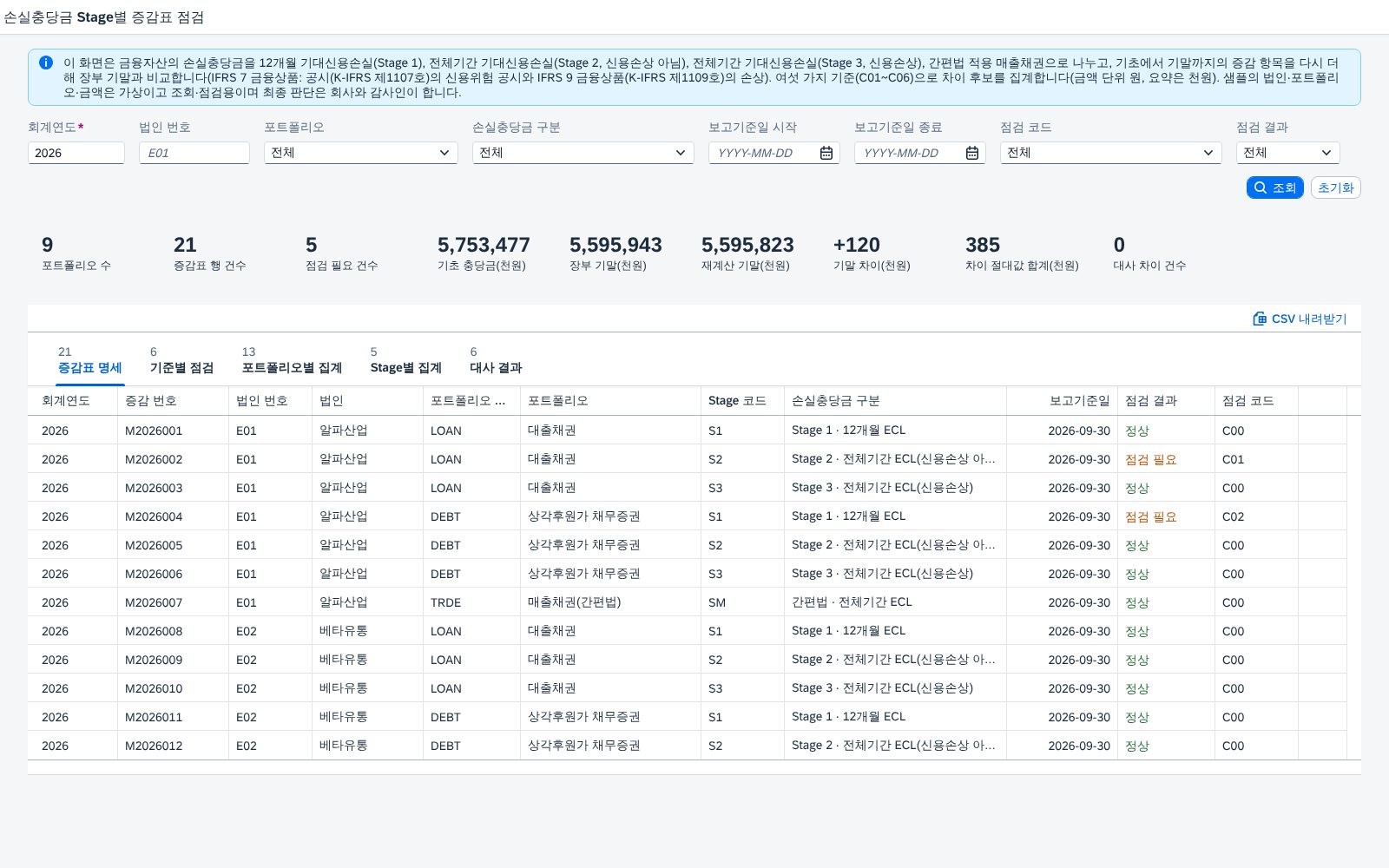Focus the 회계연도 input field
The width and height of the screenshot is (1389, 868).
76,153
